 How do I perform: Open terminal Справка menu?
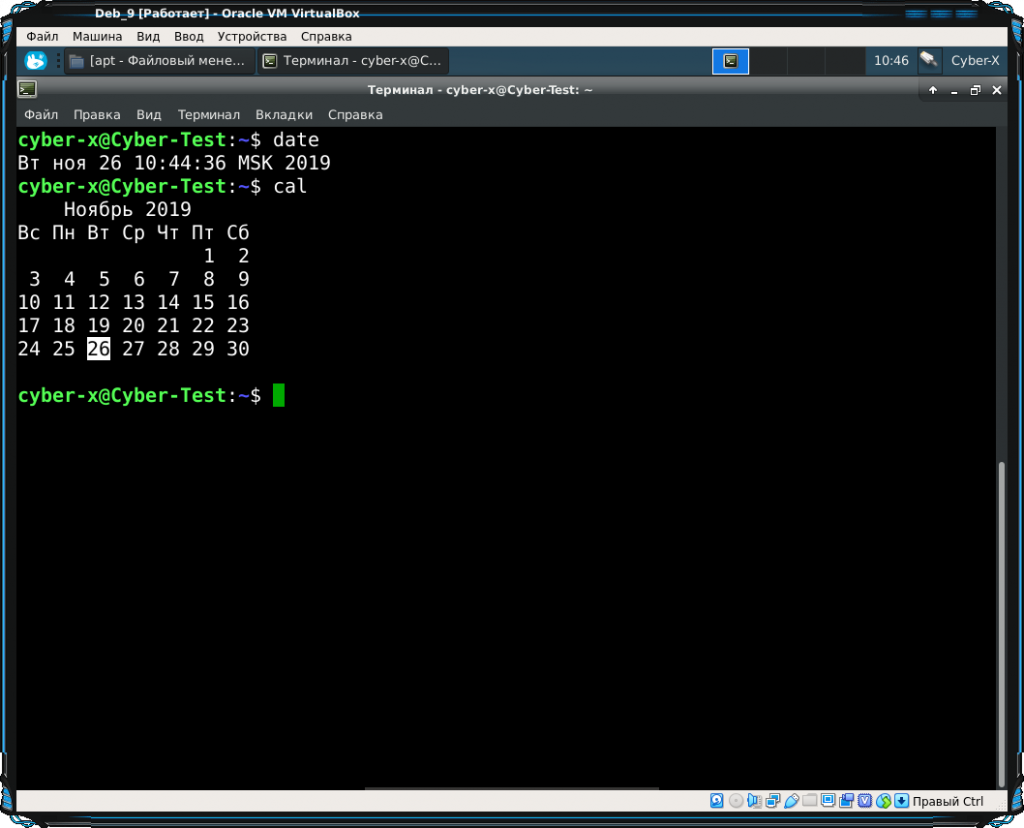pos(355,115)
